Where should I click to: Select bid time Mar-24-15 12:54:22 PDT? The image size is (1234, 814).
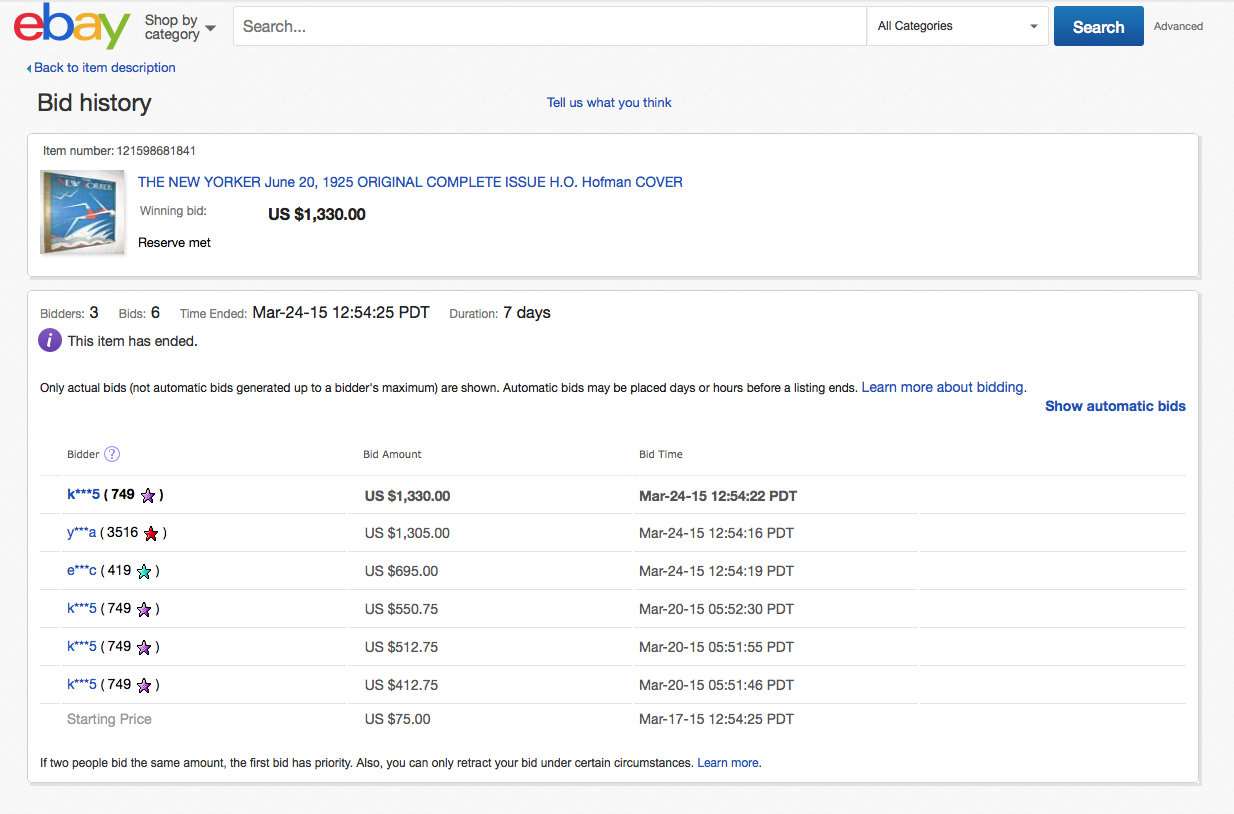[x=718, y=496]
